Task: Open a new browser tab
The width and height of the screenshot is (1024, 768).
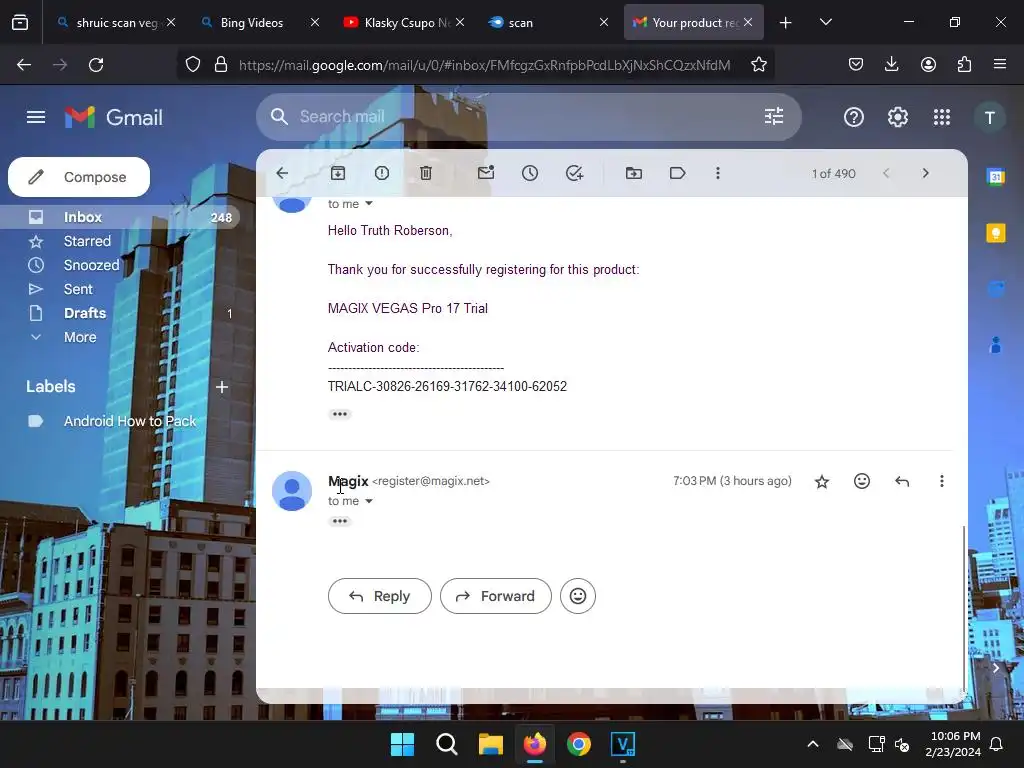Action: (x=786, y=22)
